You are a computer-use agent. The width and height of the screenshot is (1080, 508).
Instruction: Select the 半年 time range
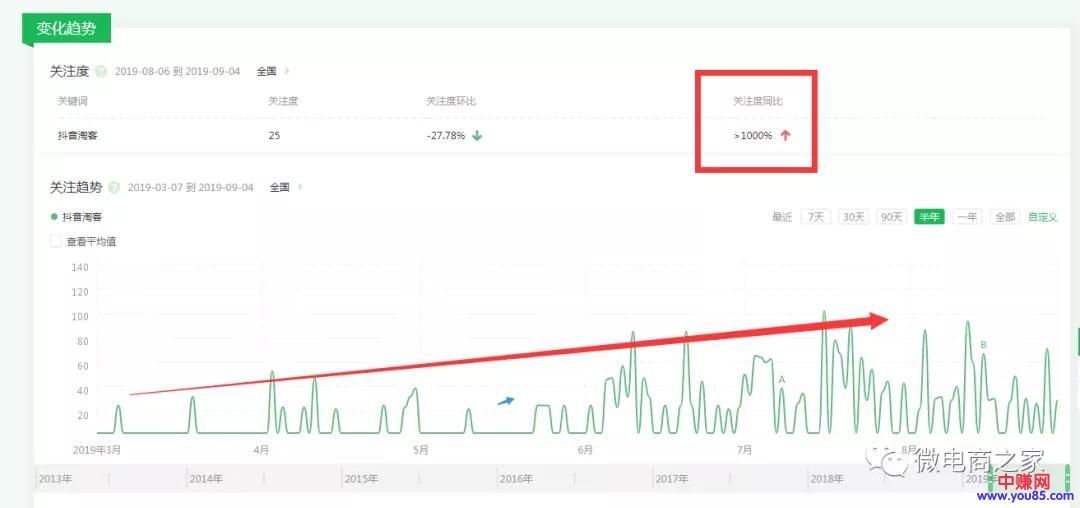pos(928,217)
